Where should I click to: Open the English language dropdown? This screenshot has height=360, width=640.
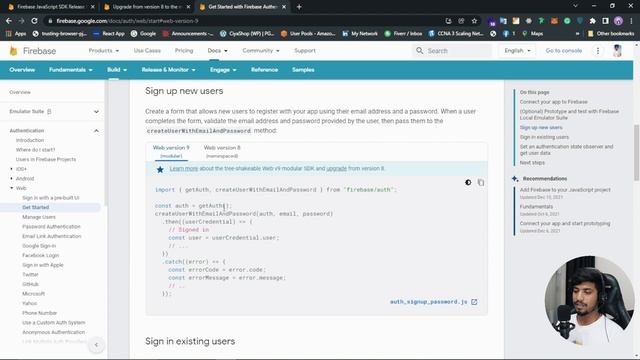517,51
